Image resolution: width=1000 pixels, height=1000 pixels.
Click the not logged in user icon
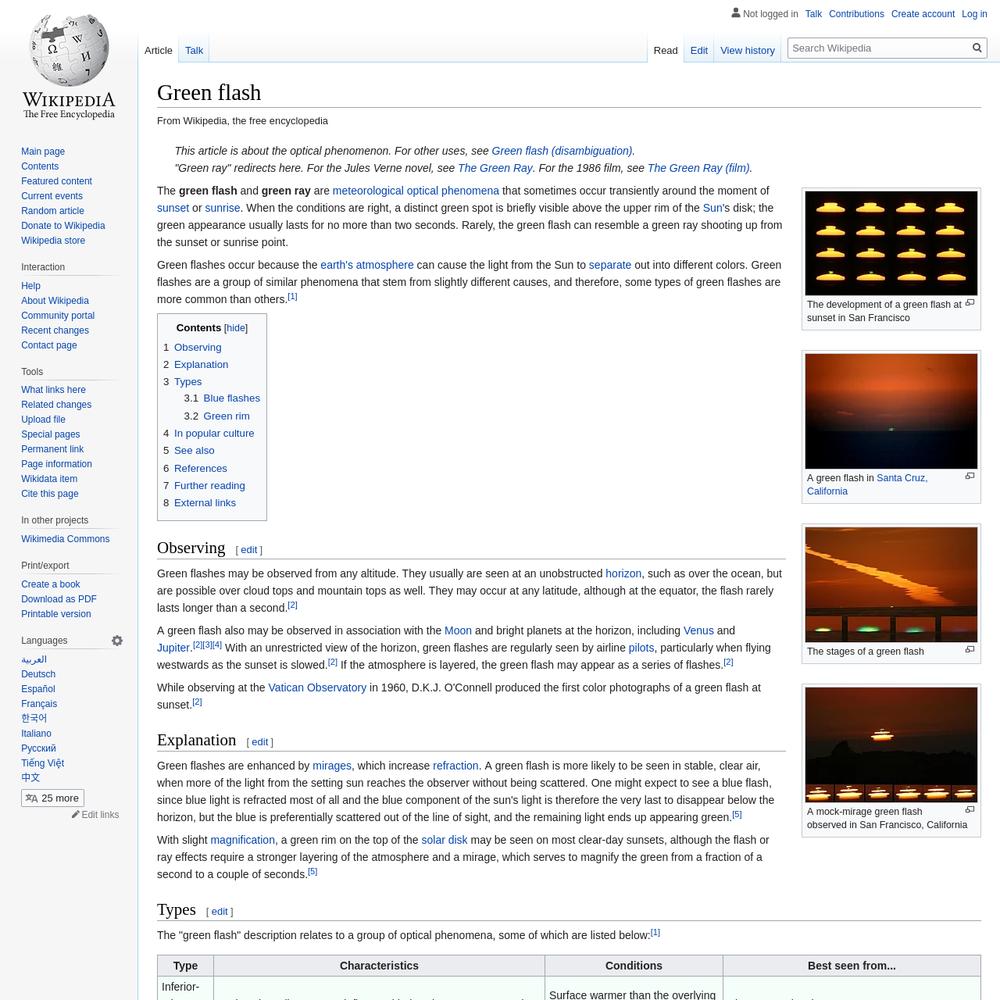pyautogui.click(x=735, y=13)
